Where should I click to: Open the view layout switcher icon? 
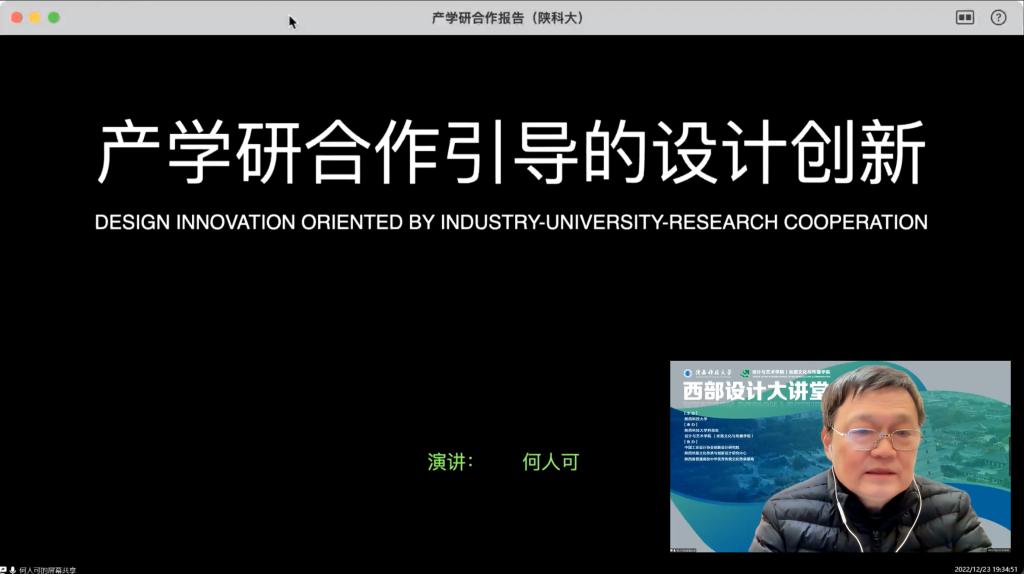[964, 17]
